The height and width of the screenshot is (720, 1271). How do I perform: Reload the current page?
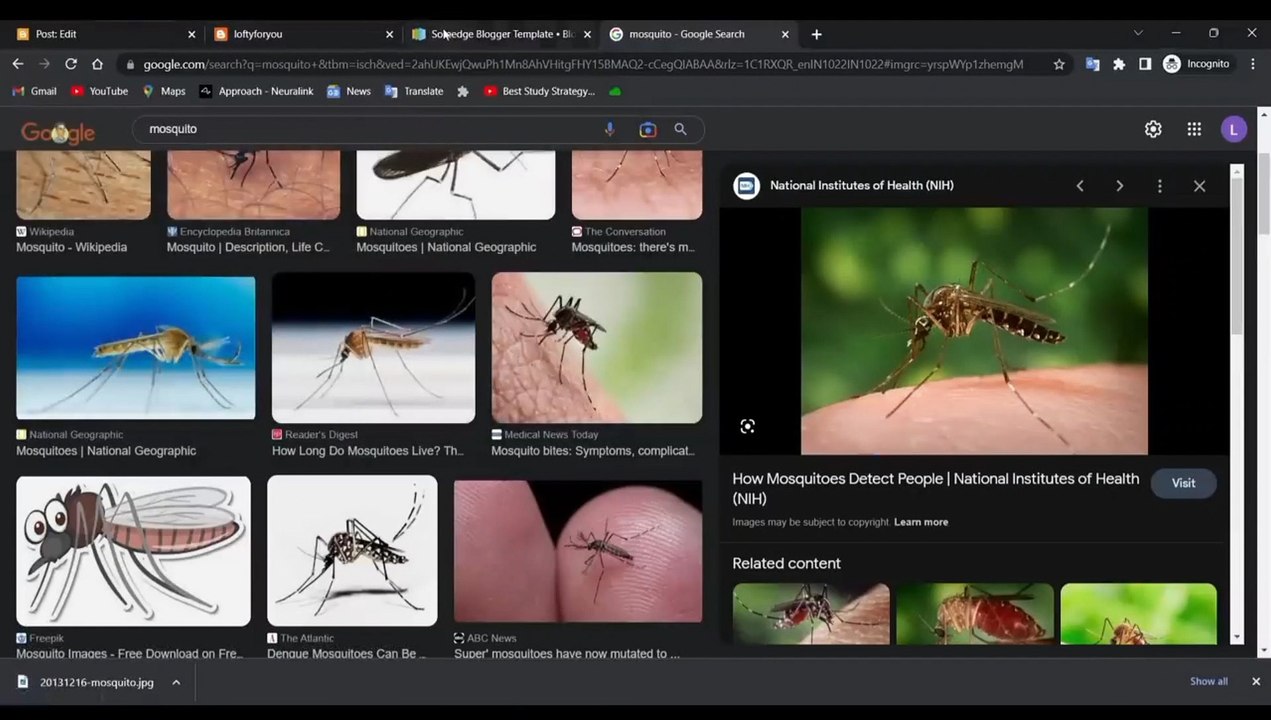point(71,64)
